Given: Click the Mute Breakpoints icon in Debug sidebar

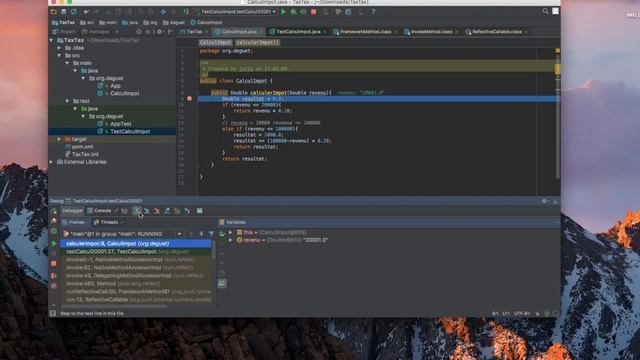Looking at the screenshot, I should (53, 286).
